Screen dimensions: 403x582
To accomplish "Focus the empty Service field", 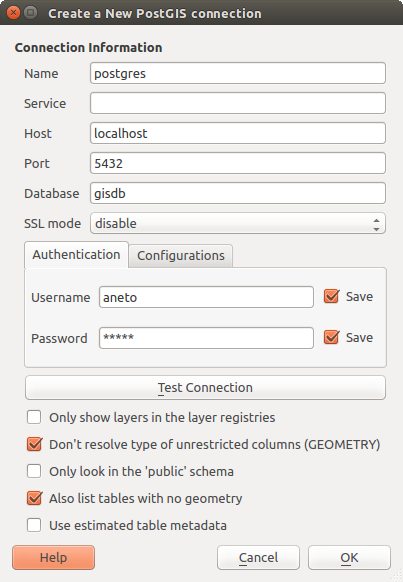I will tap(238, 103).
